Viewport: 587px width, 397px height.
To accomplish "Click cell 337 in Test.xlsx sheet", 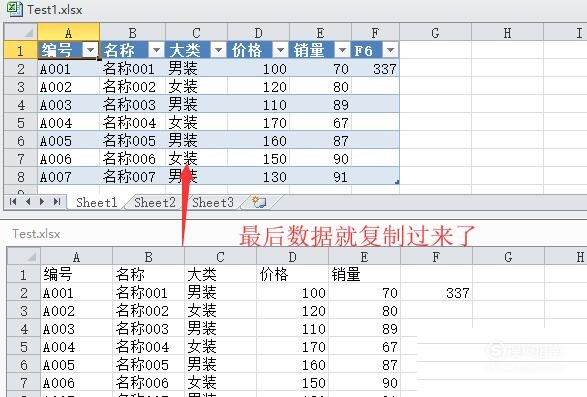I will pyautogui.click(x=436, y=293).
